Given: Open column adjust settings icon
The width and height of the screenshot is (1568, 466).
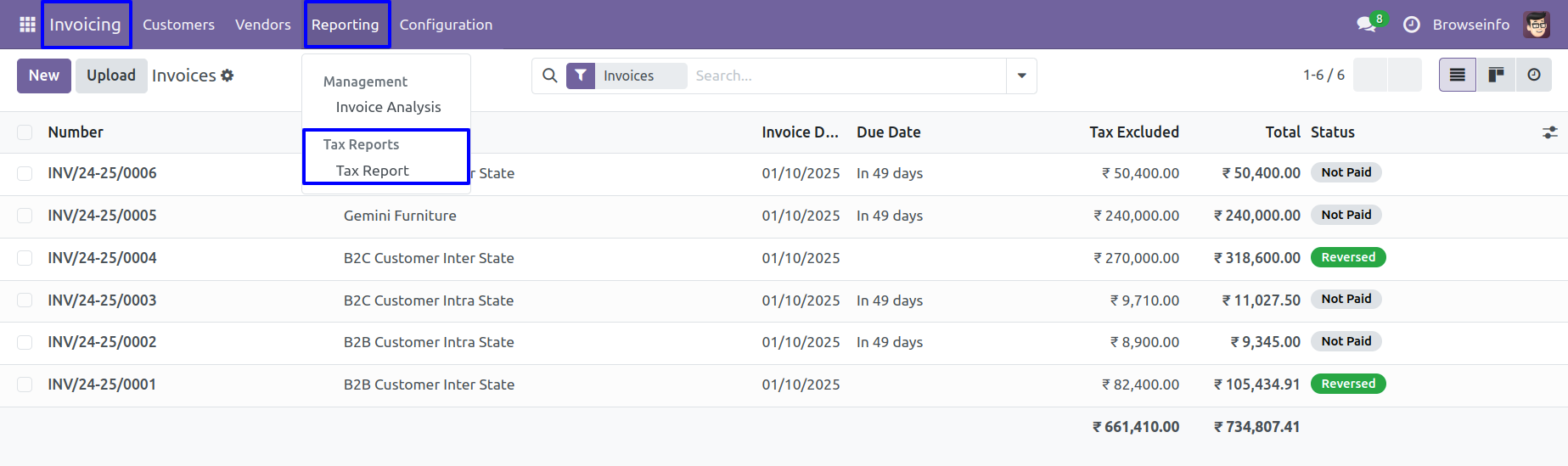Looking at the screenshot, I should pyautogui.click(x=1549, y=132).
